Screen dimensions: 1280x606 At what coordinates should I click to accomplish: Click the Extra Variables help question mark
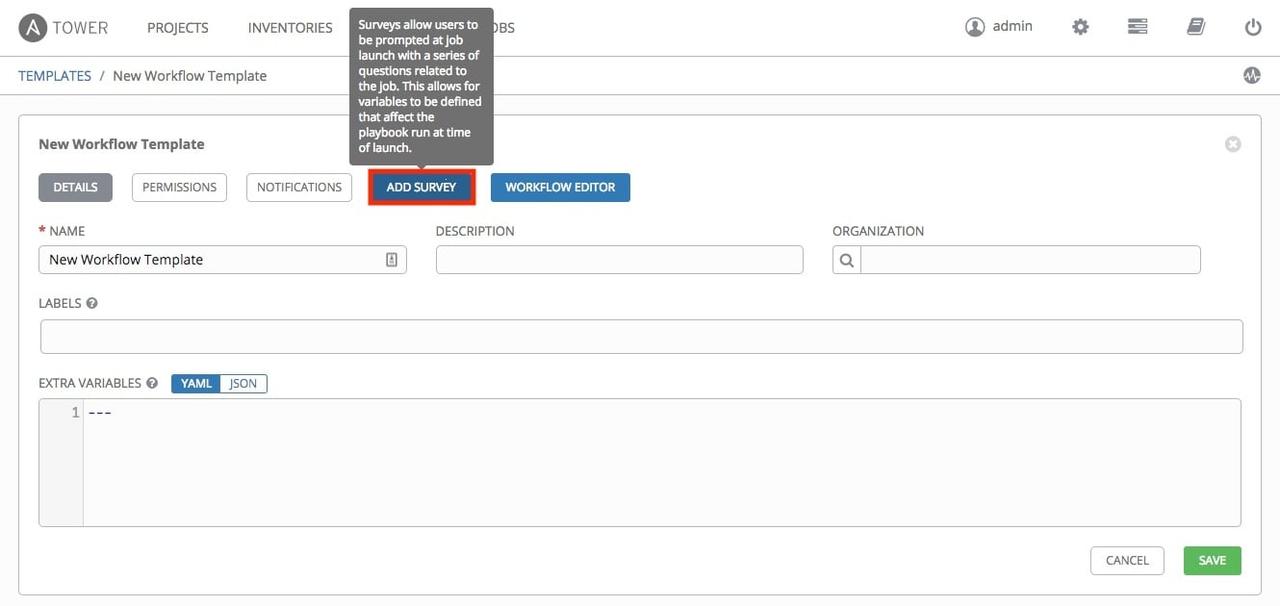tap(151, 382)
